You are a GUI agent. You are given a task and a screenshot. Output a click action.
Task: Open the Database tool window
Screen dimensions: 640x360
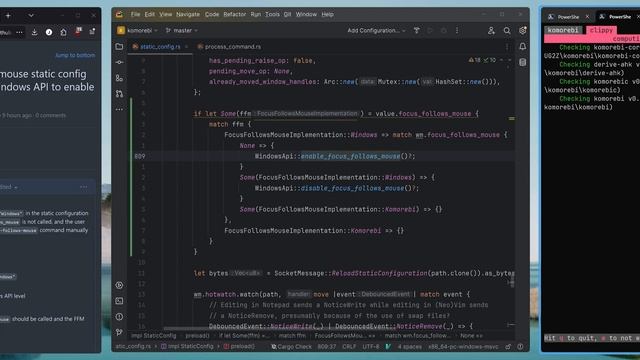(522, 62)
